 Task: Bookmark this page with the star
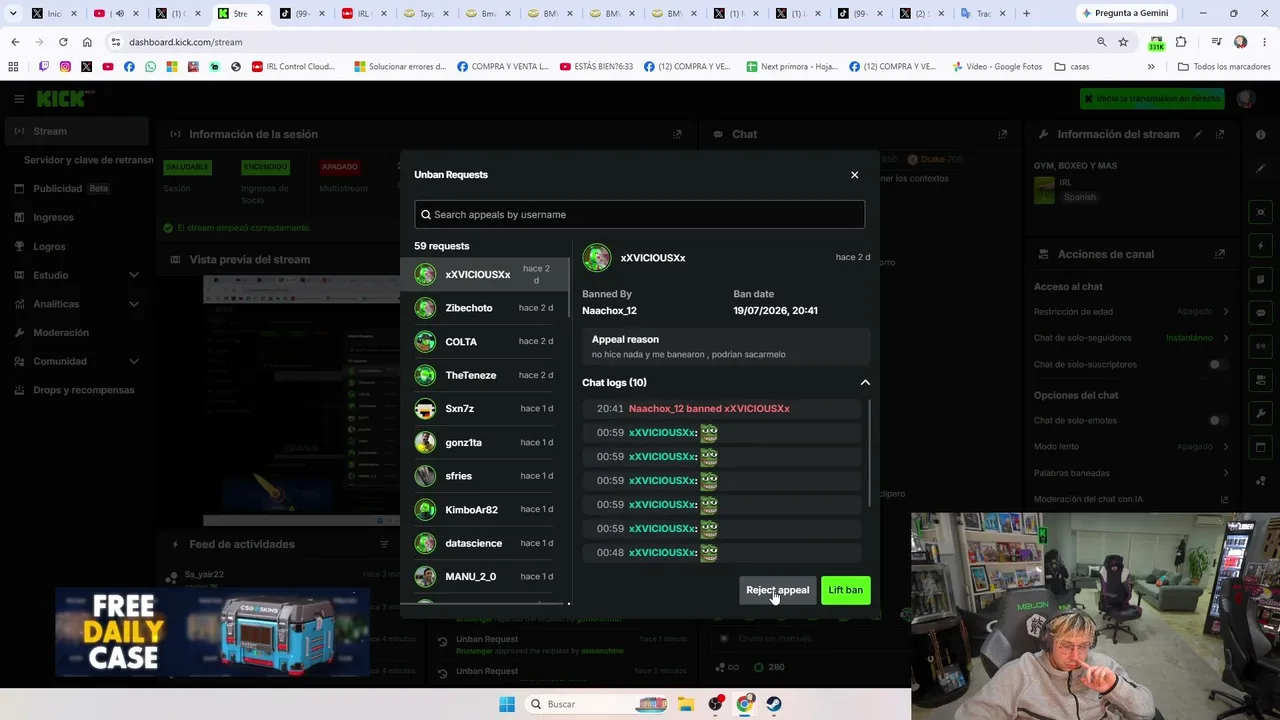pos(1123,42)
